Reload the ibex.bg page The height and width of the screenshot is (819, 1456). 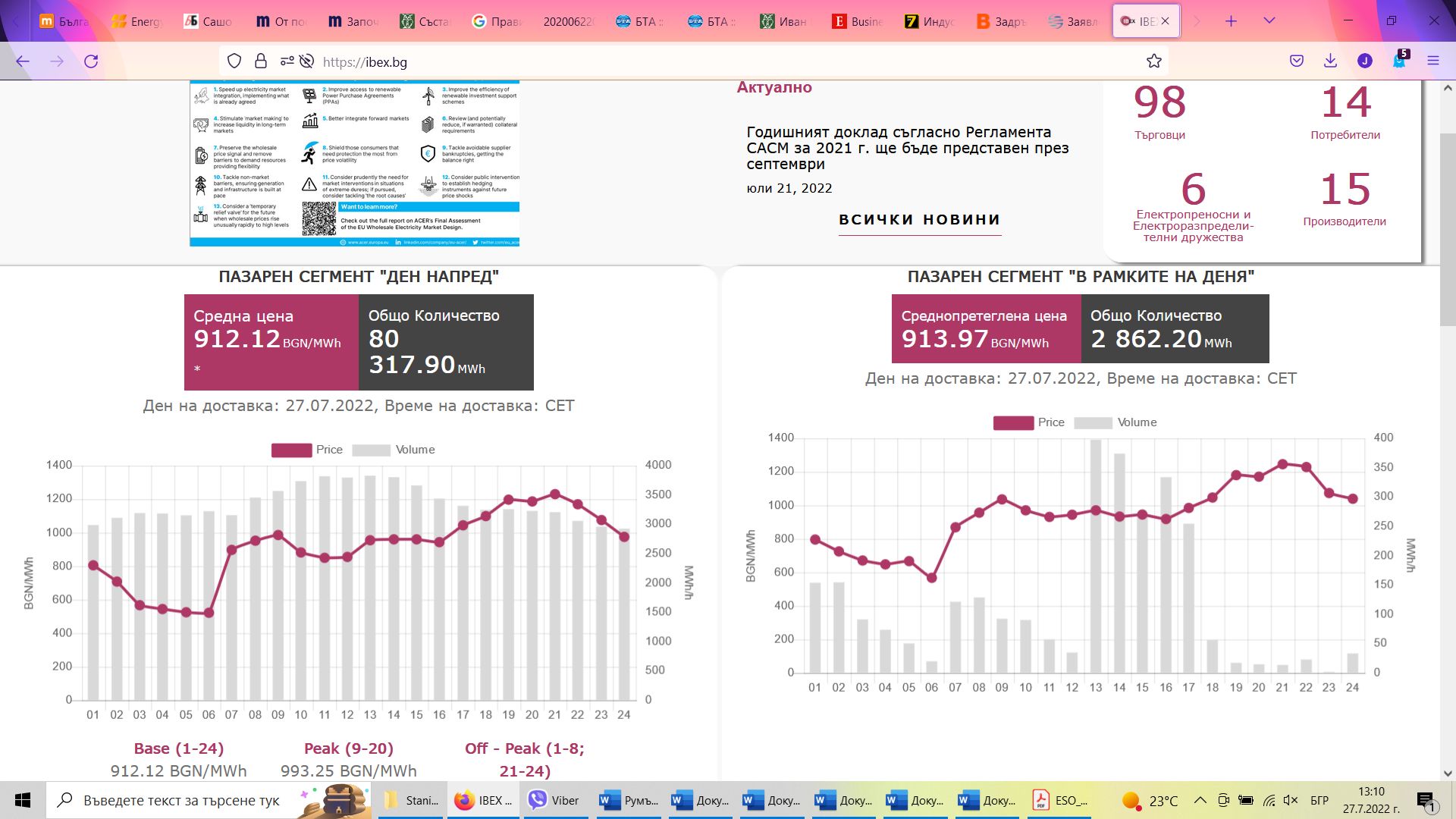pos(91,61)
